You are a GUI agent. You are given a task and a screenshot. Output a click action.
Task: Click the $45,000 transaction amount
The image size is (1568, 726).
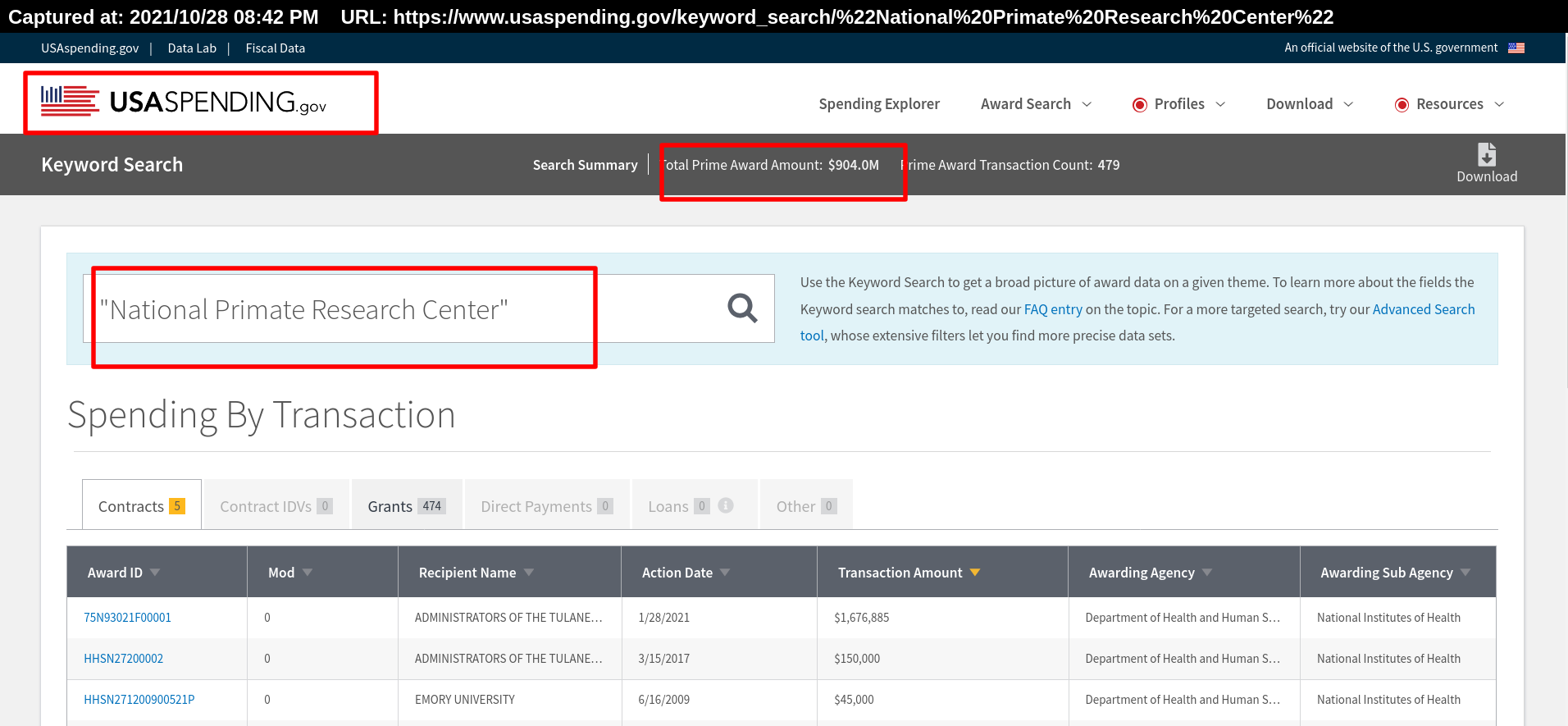(x=854, y=700)
